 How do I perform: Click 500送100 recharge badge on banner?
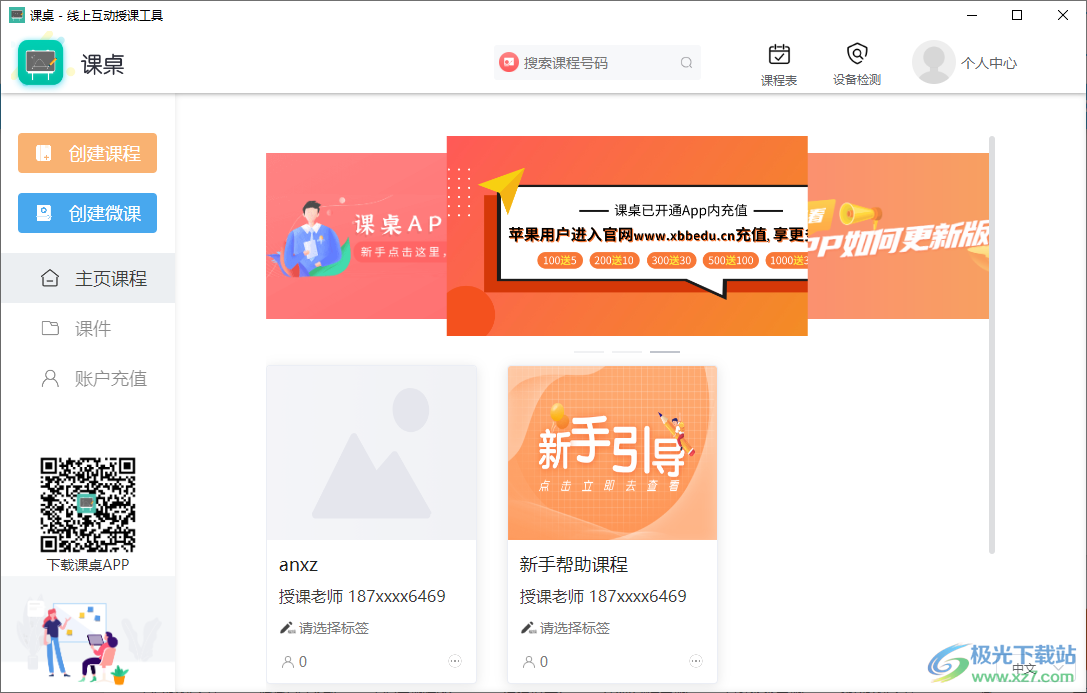(731, 261)
